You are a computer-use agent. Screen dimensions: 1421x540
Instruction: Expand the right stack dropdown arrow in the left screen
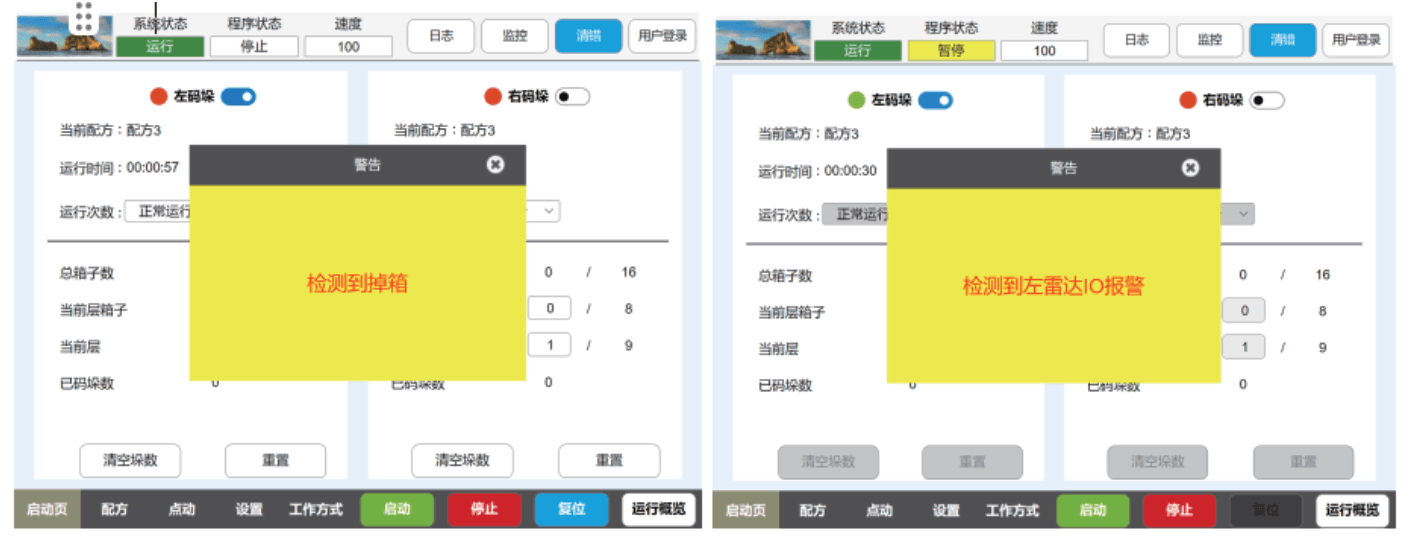point(549,212)
